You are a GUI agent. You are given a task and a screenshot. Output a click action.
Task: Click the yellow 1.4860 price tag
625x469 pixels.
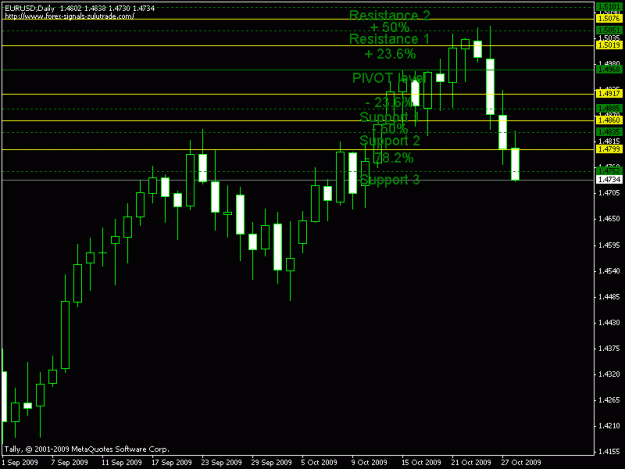click(609, 120)
